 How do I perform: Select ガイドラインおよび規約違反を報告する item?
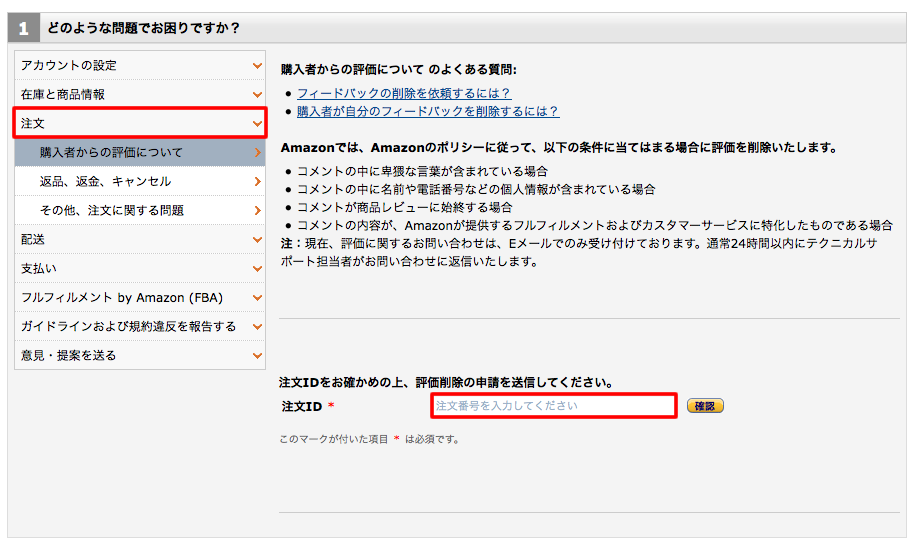[140, 327]
